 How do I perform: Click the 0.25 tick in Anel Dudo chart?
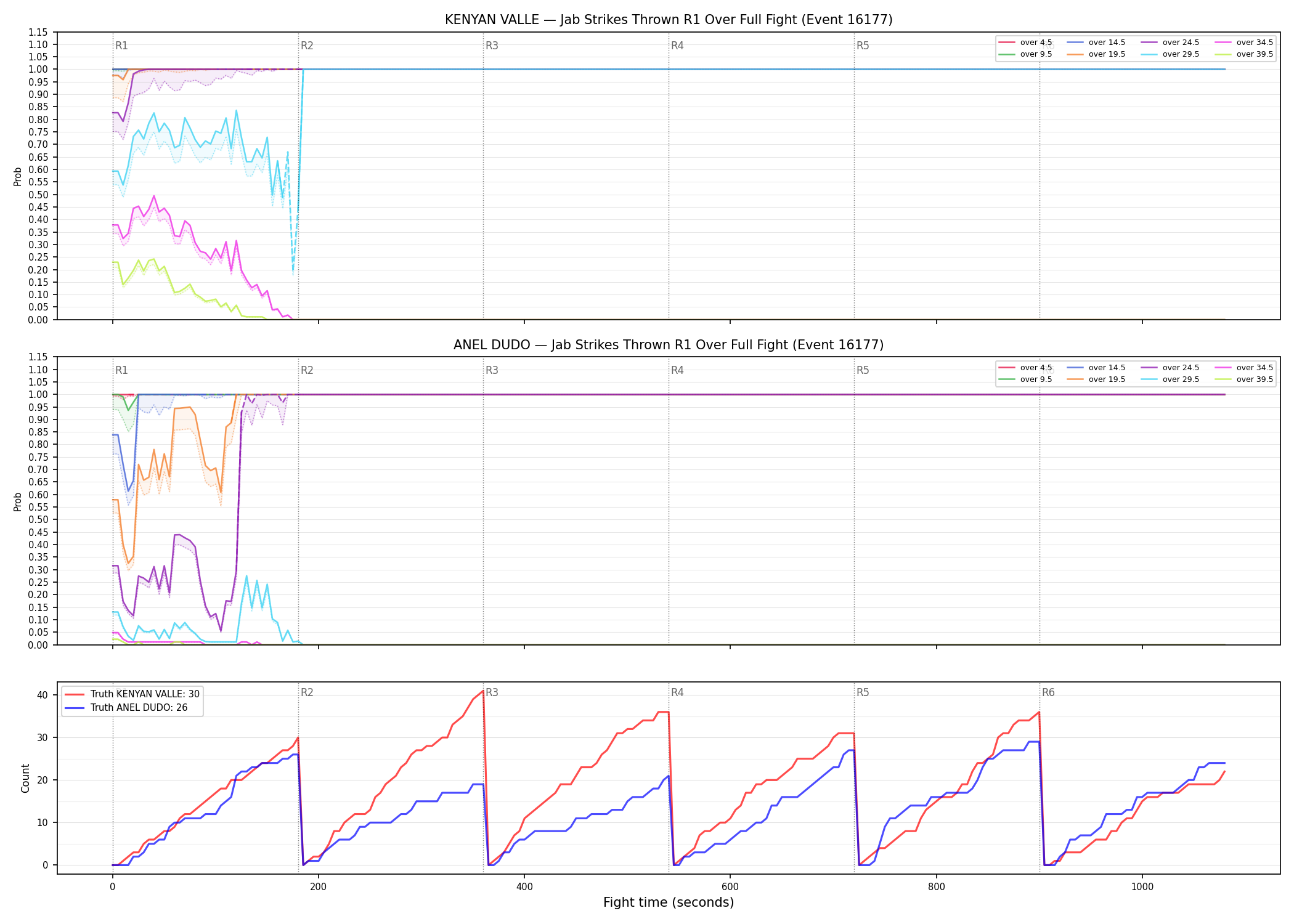38,582
